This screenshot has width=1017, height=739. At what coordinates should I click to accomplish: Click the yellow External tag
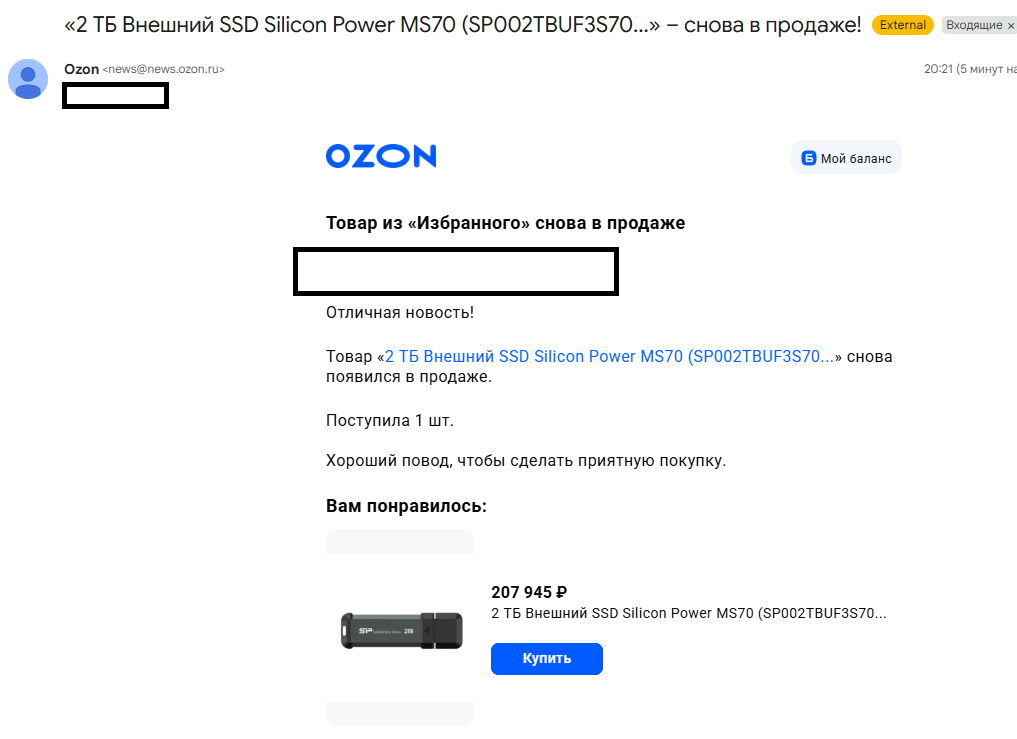point(902,25)
